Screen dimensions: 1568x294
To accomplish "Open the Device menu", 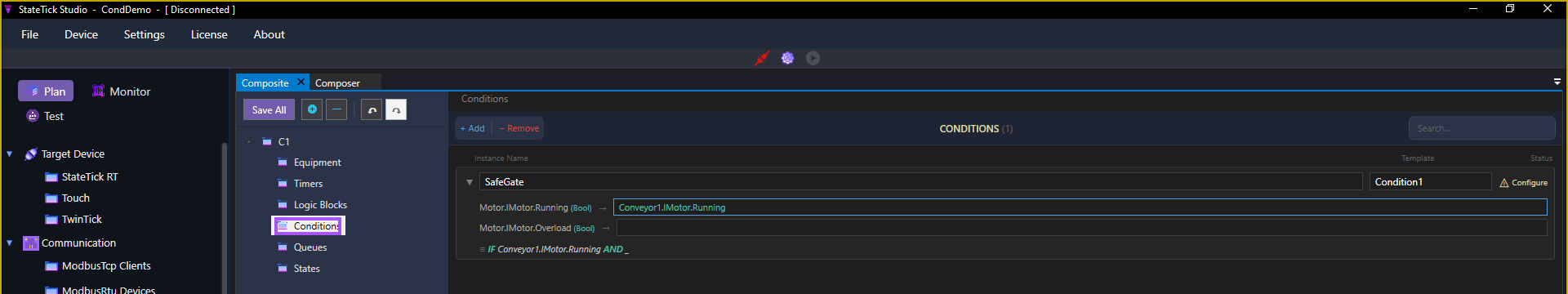I will (x=81, y=34).
